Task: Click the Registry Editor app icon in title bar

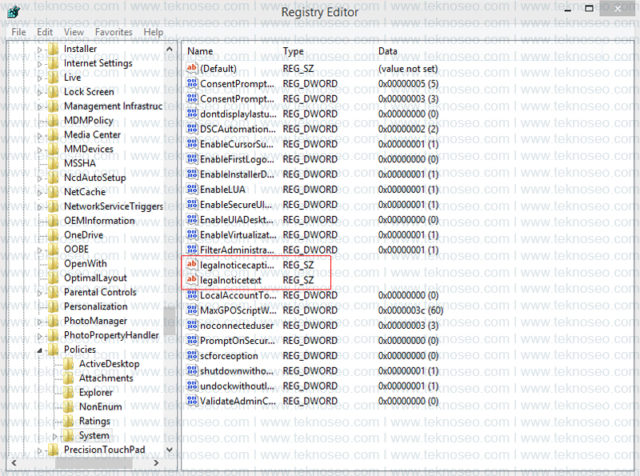Action: point(13,11)
